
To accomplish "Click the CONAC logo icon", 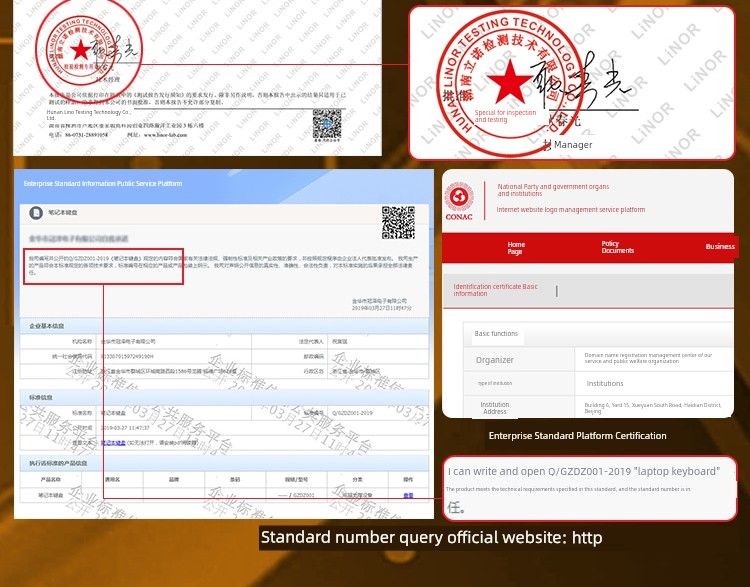I will [459, 198].
